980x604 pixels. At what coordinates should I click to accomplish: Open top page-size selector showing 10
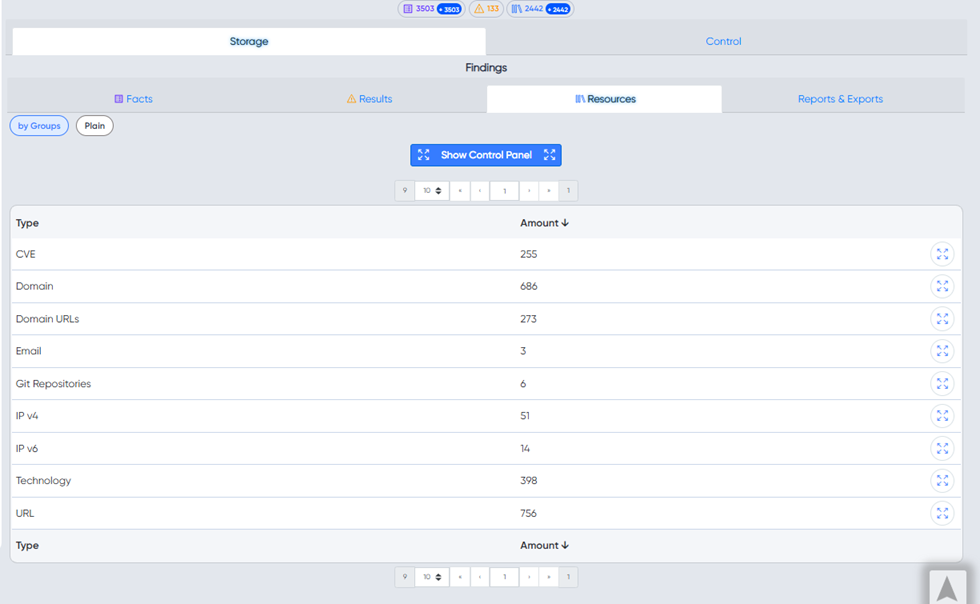point(432,191)
